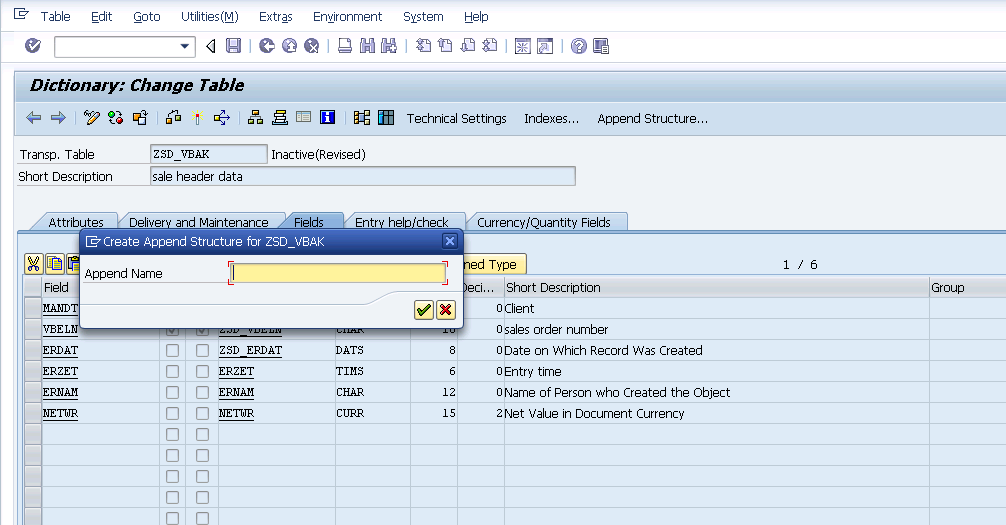Toggle the Key checkbox for ERDAT row
Image resolution: width=1006 pixels, height=525 pixels.
click(x=173, y=351)
